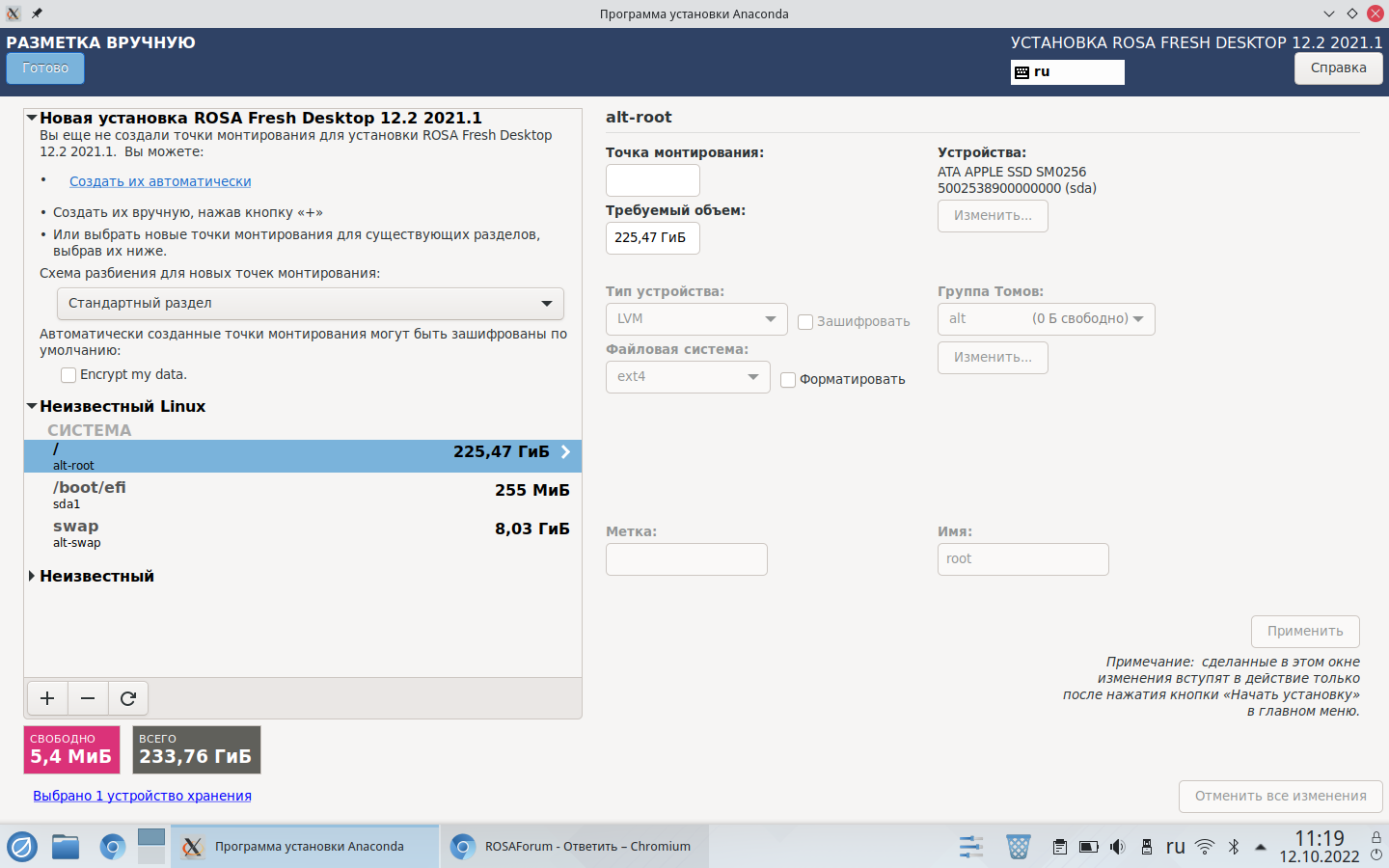Click the Создать их автоматически link
The width and height of the screenshot is (1389, 868).
(x=160, y=181)
